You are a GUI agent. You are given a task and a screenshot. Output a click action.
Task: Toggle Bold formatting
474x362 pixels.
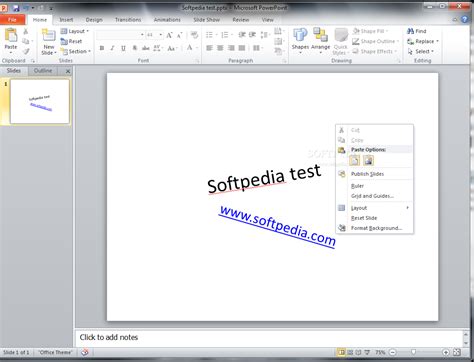[102, 48]
